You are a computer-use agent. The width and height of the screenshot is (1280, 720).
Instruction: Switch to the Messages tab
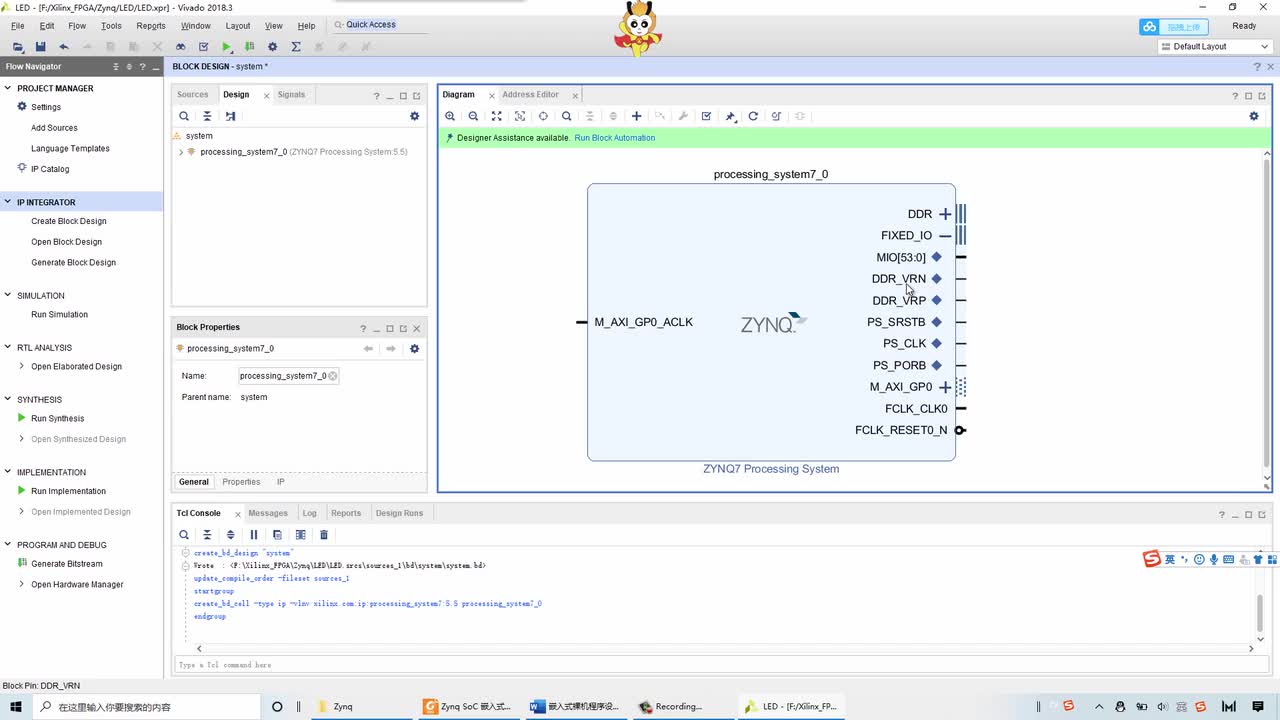[x=268, y=513]
